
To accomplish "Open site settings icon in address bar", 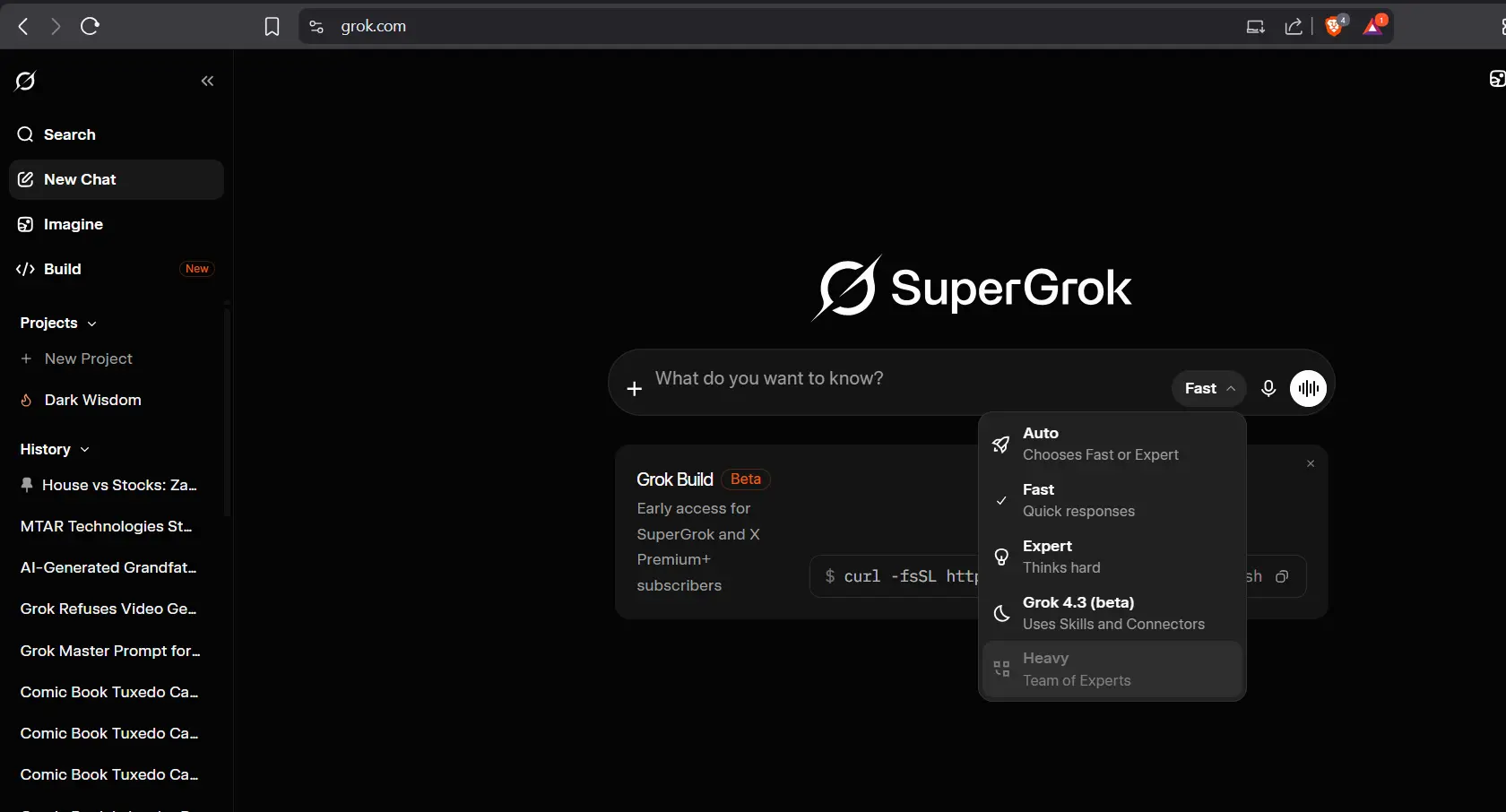I will pos(316,27).
